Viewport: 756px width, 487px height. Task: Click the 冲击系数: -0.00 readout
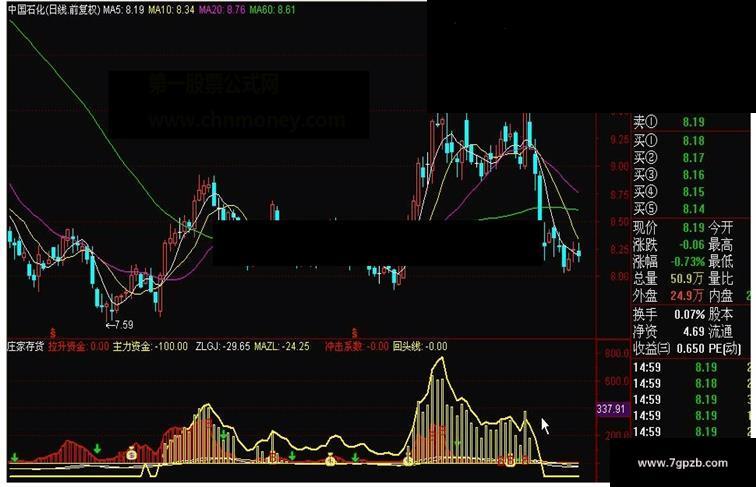356,346
